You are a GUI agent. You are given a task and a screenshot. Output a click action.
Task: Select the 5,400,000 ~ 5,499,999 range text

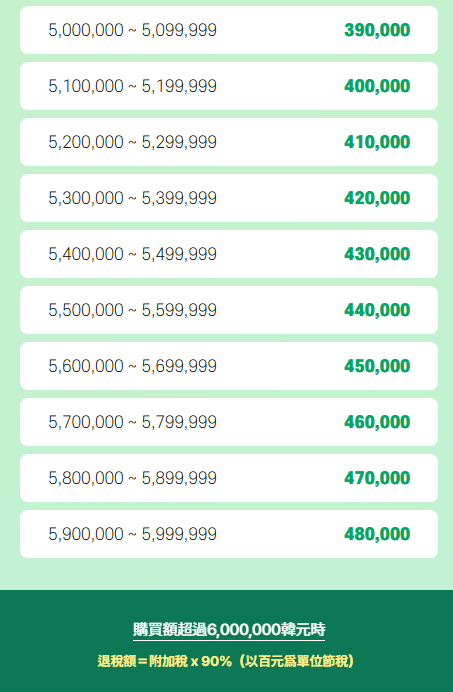[x=132, y=254]
